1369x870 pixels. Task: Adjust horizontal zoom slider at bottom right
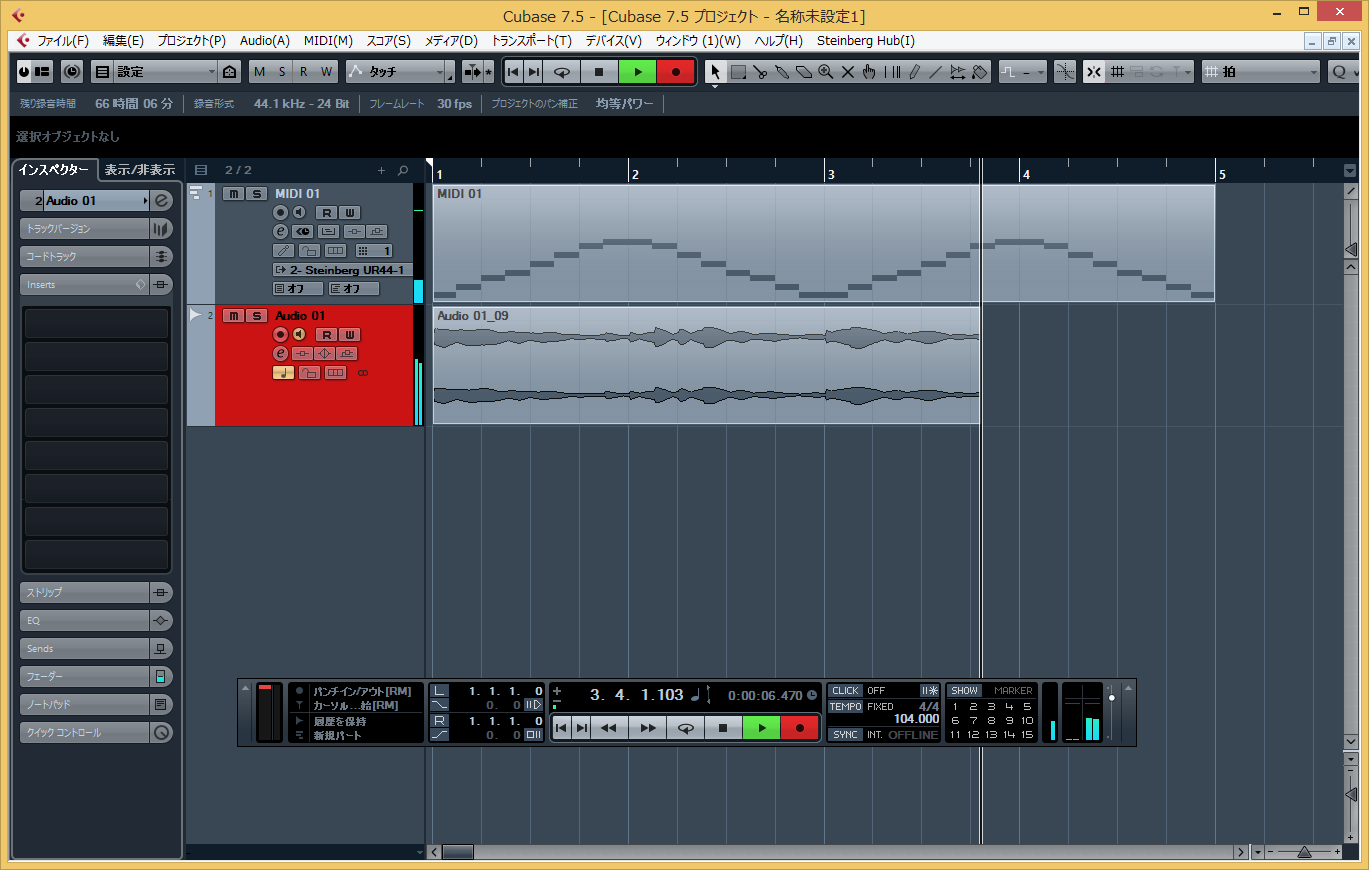click(x=1304, y=852)
